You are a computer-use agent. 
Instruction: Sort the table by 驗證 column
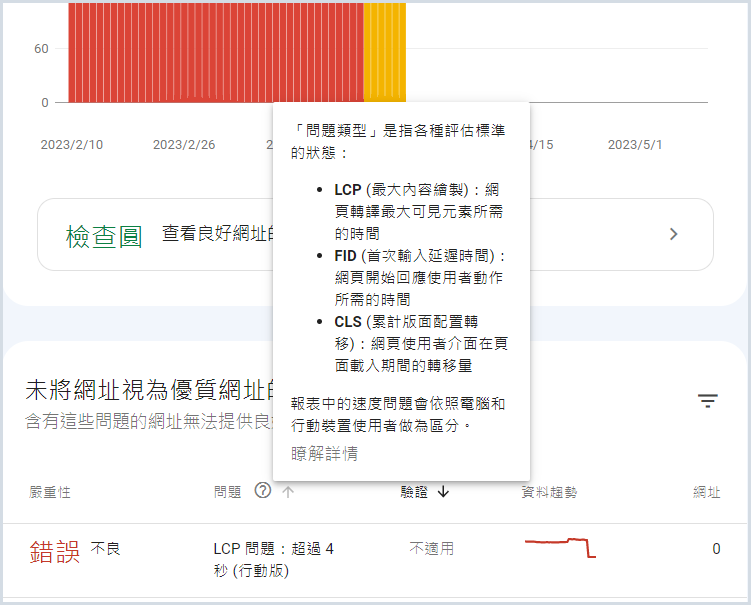[x=414, y=491]
